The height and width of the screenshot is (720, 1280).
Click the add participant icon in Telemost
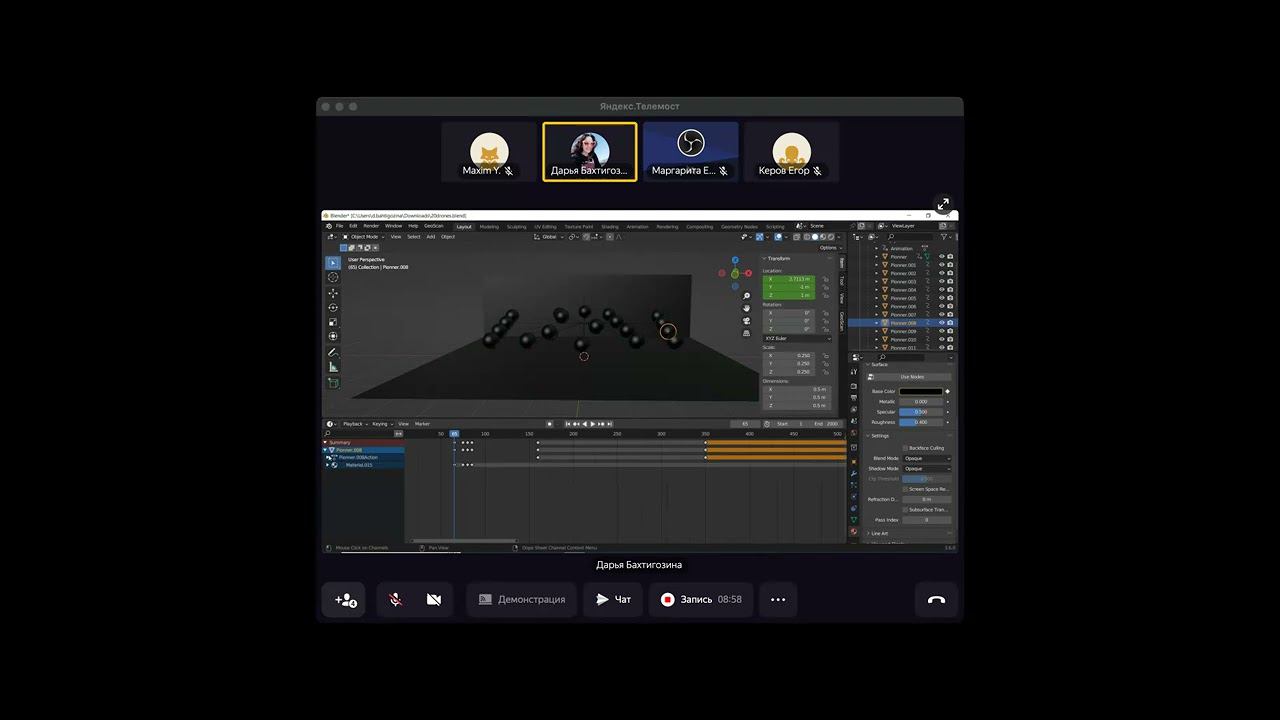344,600
